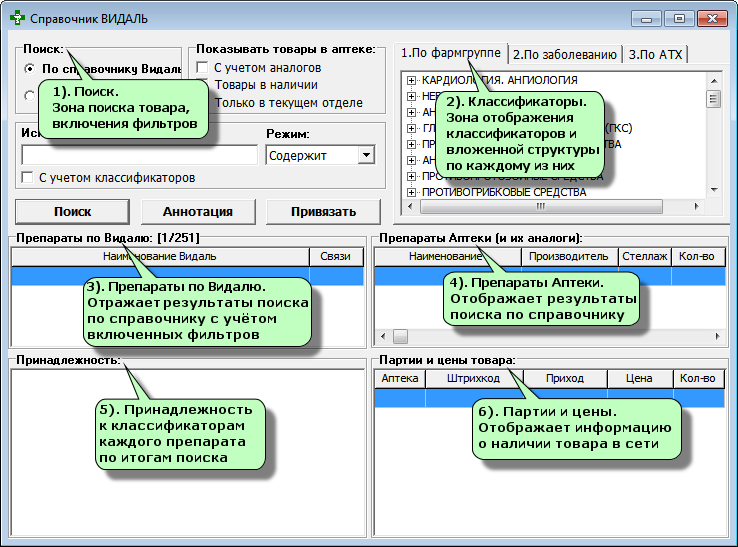The image size is (738, 547).
Task: Click the classifier tree vertical scrollbar thumb
Action: [714, 98]
